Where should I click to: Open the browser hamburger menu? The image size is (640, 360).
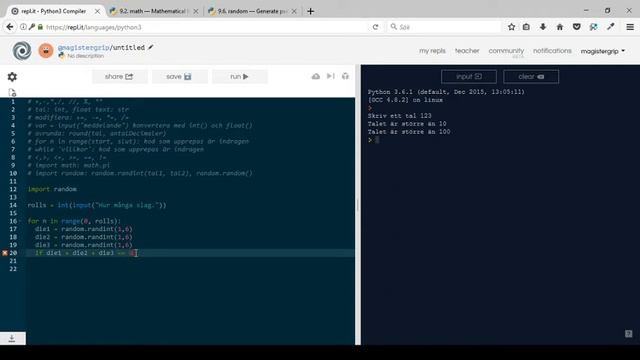[x=630, y=27]
